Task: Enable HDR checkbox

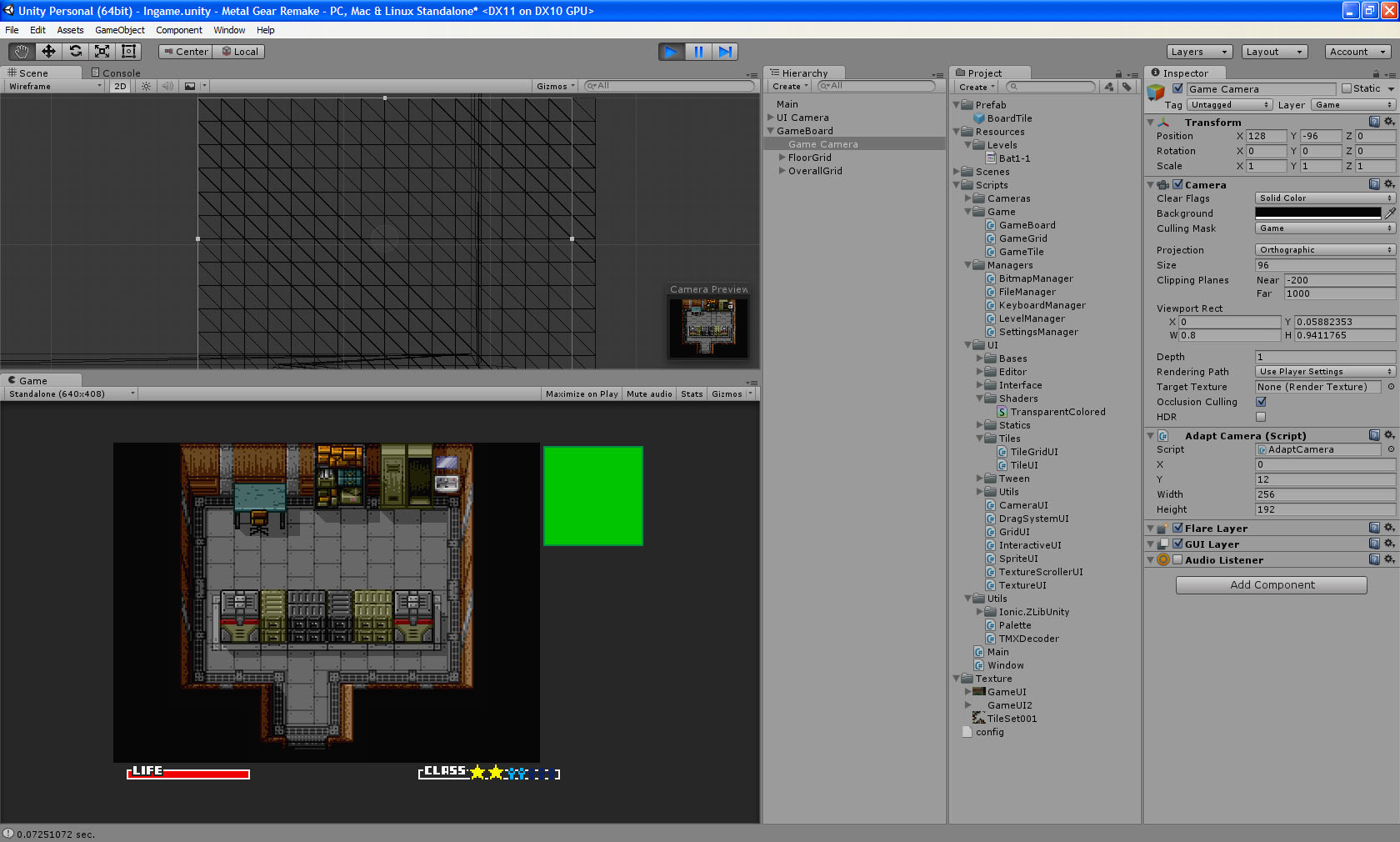Action: coord(1261,417)
